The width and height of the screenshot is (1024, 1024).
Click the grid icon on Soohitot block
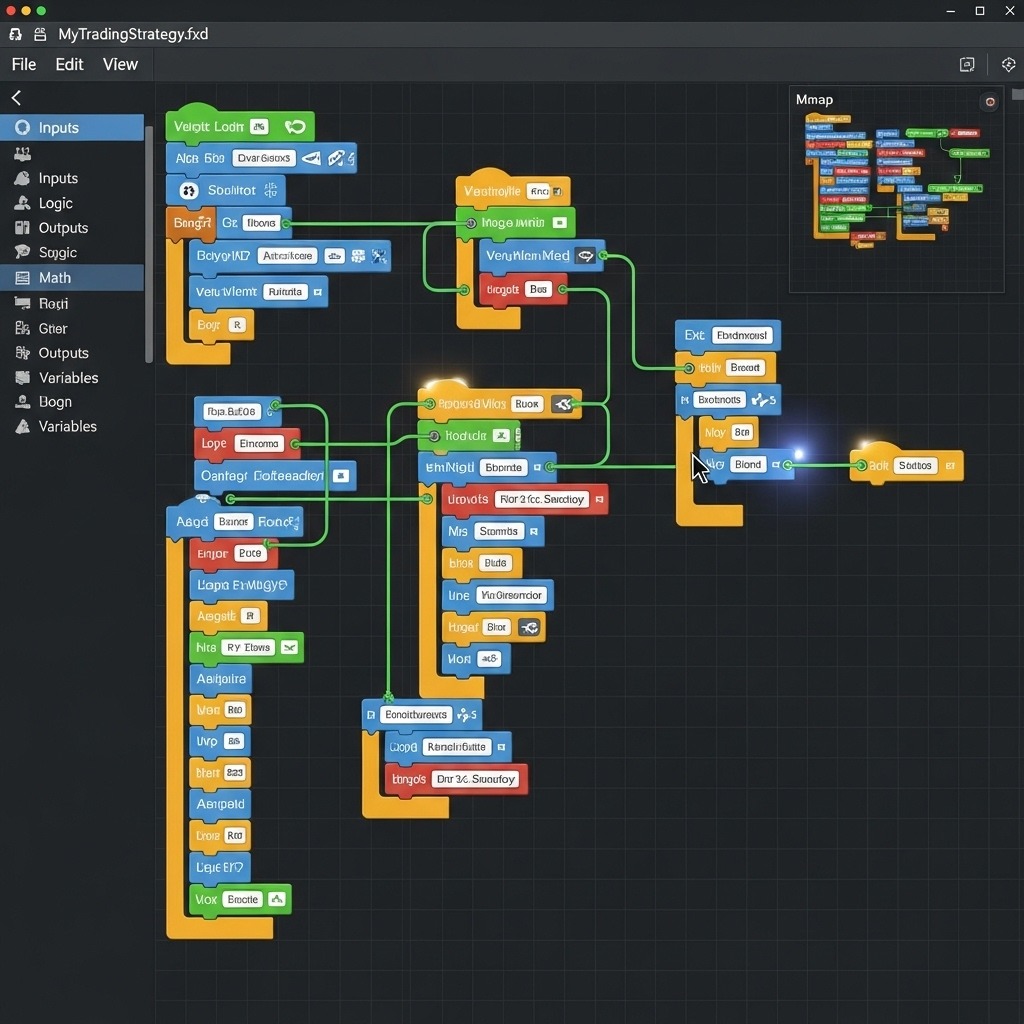[270, 190]
